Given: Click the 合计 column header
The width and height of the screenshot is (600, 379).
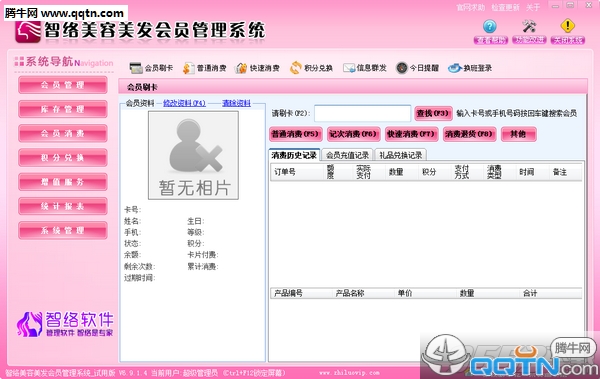Looking at the screenshot, I should [x=530, y=293].
